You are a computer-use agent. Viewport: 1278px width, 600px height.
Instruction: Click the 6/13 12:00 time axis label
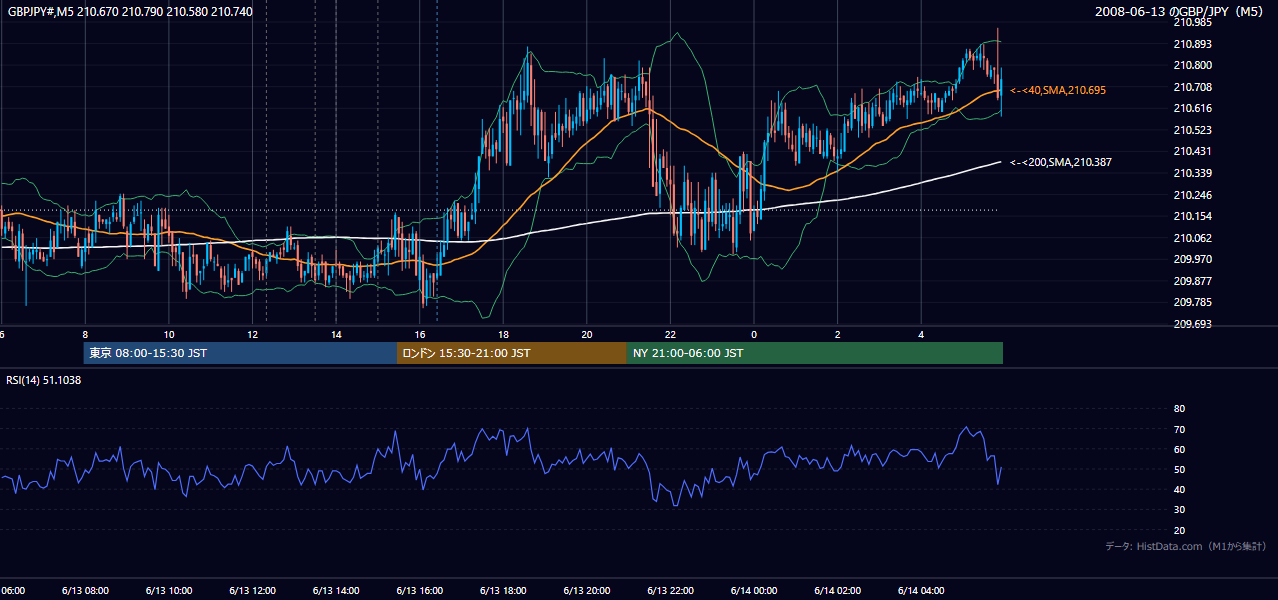[252, 590]
